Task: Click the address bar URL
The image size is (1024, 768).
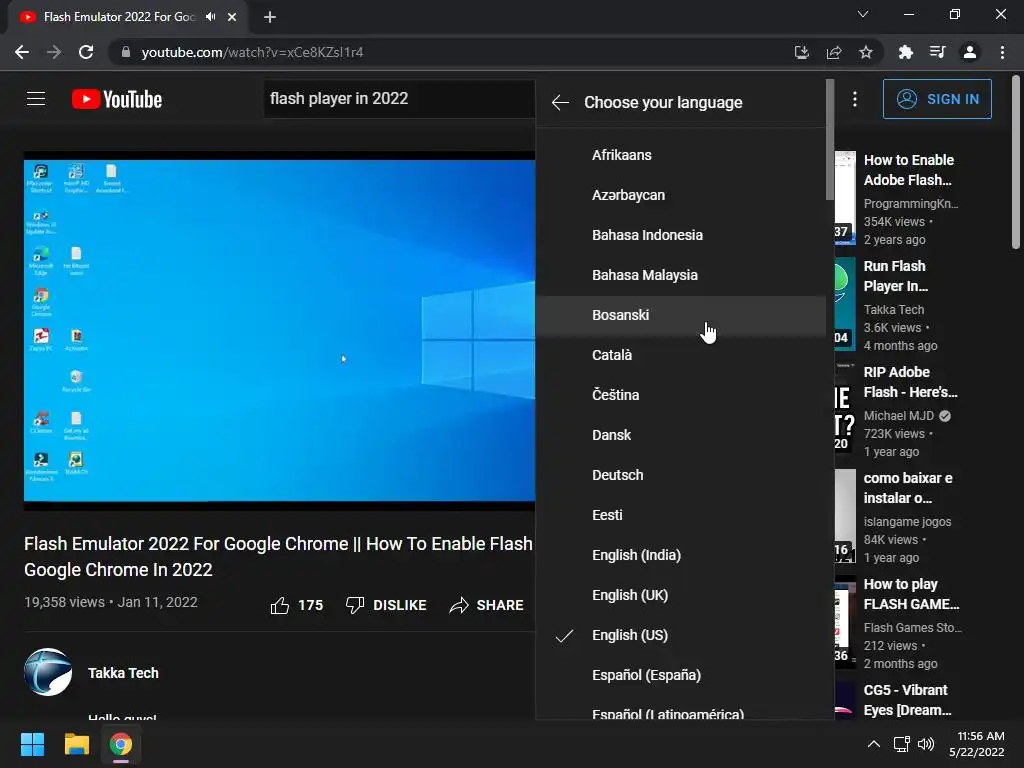Action: click(x=252, y=52)
